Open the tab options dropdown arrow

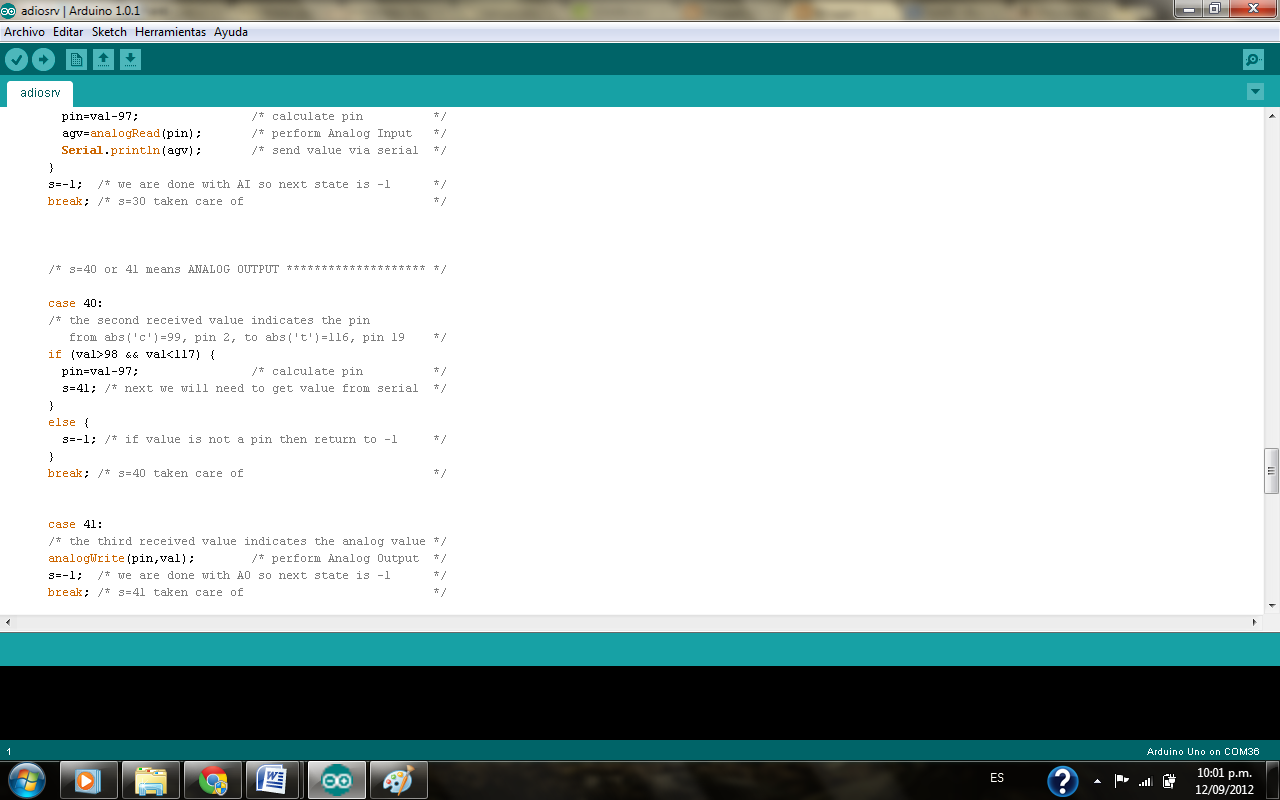pos(1256,92)
